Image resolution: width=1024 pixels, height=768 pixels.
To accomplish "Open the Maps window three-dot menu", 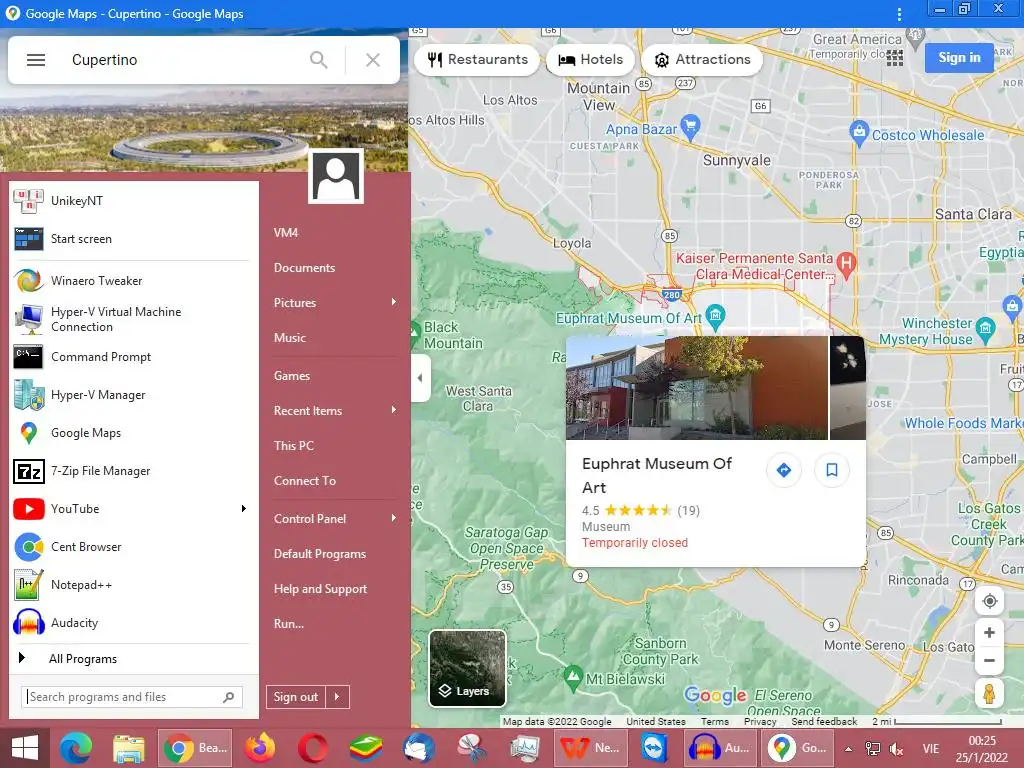I will point(899,14).
